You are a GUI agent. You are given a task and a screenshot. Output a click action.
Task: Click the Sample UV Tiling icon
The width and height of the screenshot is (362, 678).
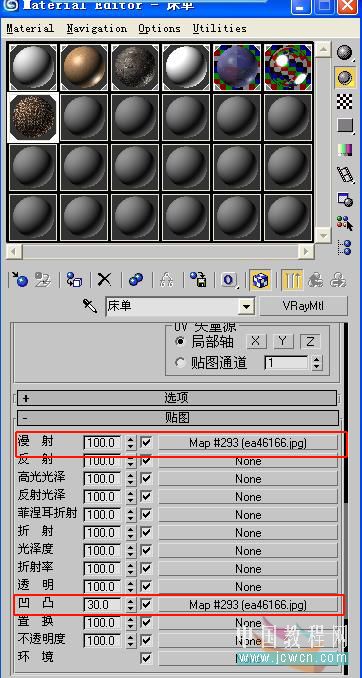(344, 126)
